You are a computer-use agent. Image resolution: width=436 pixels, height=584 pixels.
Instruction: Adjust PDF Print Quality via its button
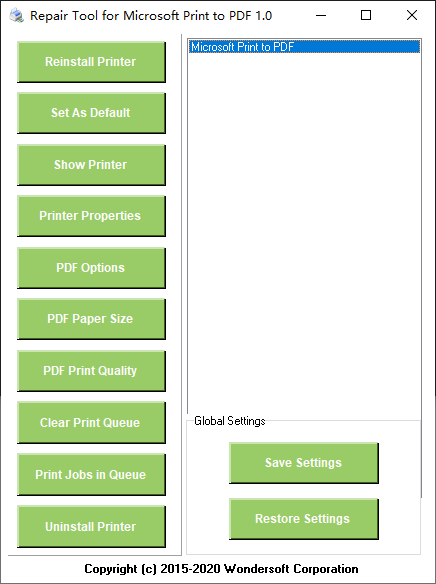click(x=91, y=371)
